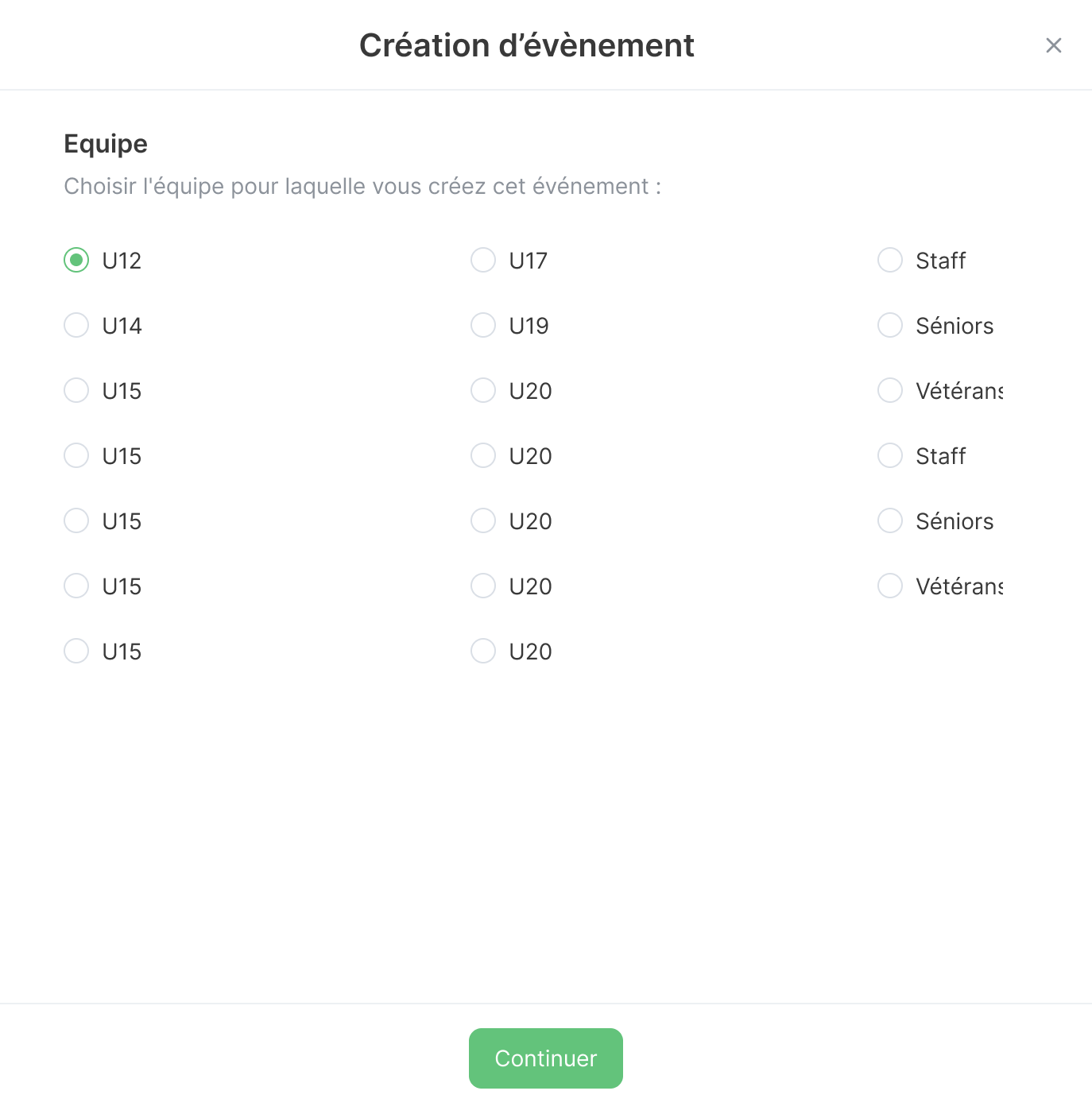Image resolution: width=1092 pixels, height=1114 pixels.
Task: Choose the second U15 radio button
Action: pyautogui.click(x=76, y=456)
